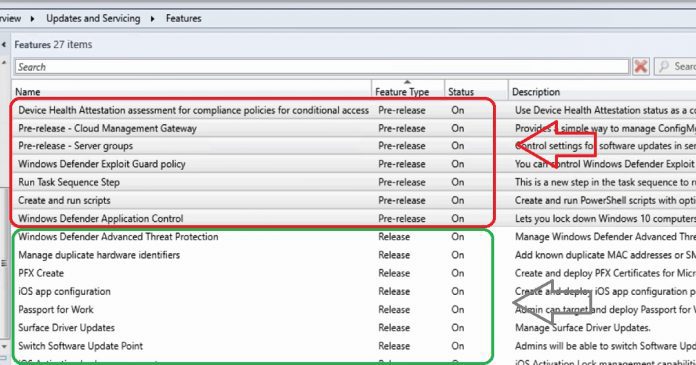
Task: Click the Search button with magnifier
Action: (x=675, y=67)
